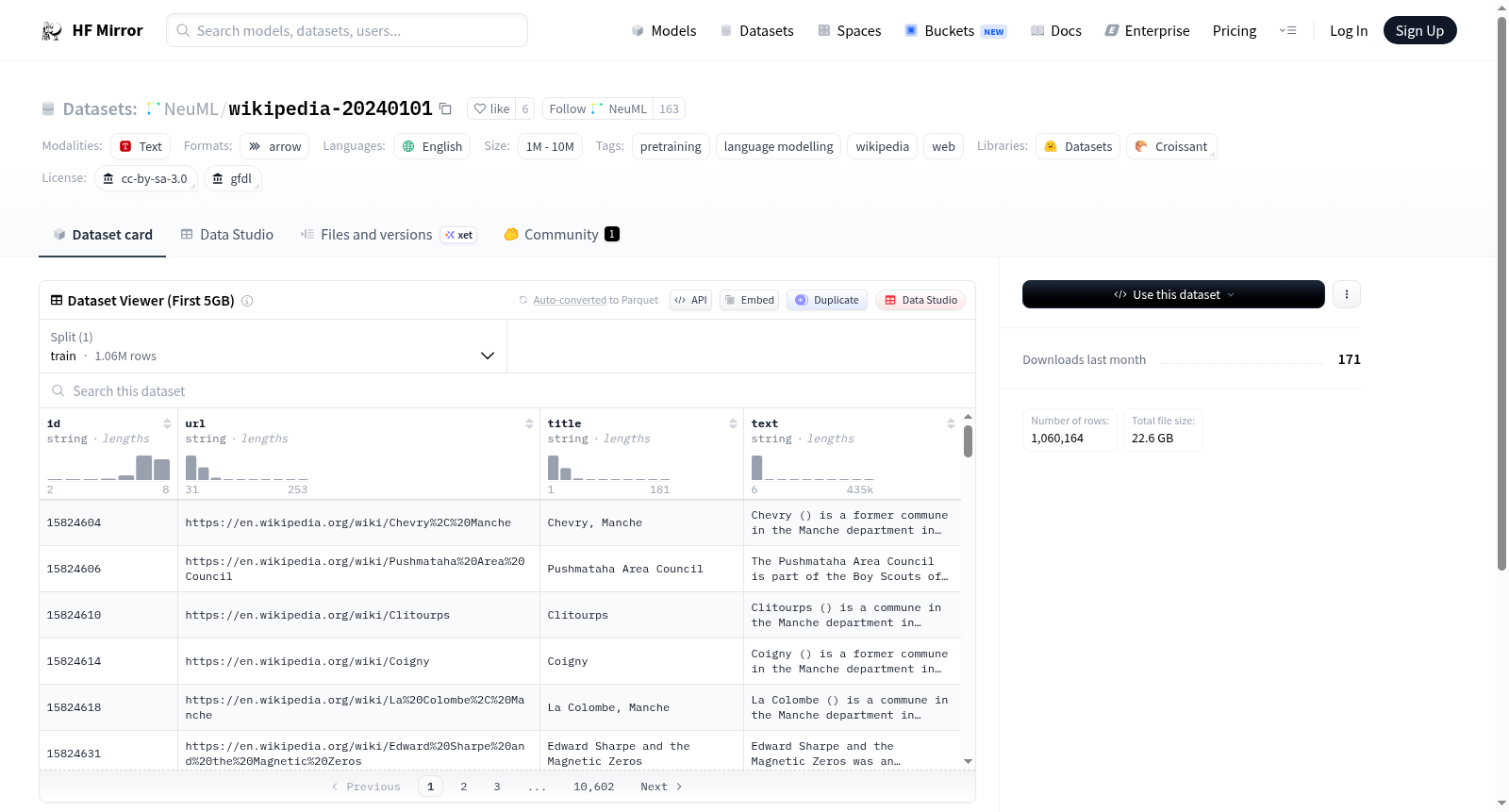Click the id lengths histogram
The width and height of the screenshot is (1509, 812).
108,467
